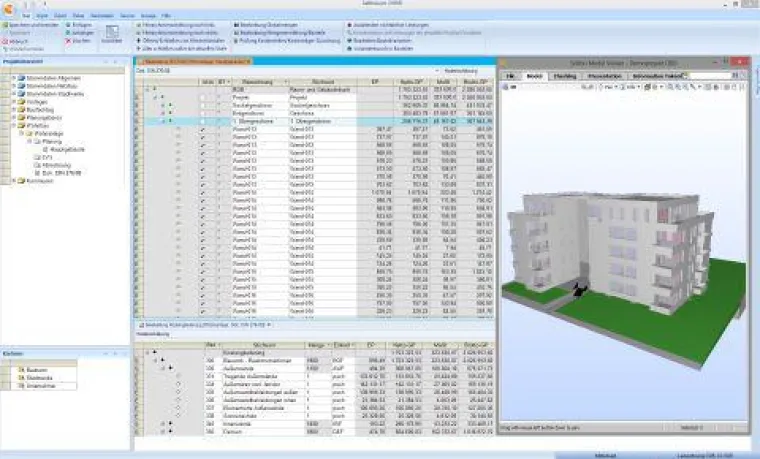Click the red Abbruch icon
The height and width of the screenshot is (459, 760).
click(x=6, y=41)
